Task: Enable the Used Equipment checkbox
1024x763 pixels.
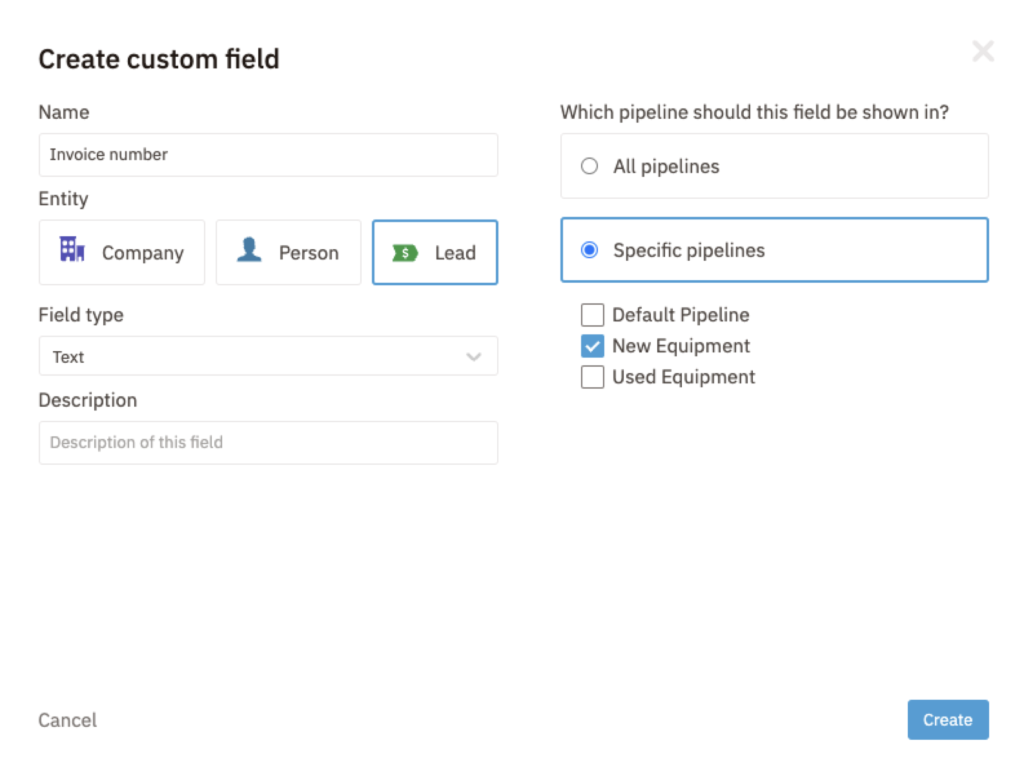Action: pos(593,377)
